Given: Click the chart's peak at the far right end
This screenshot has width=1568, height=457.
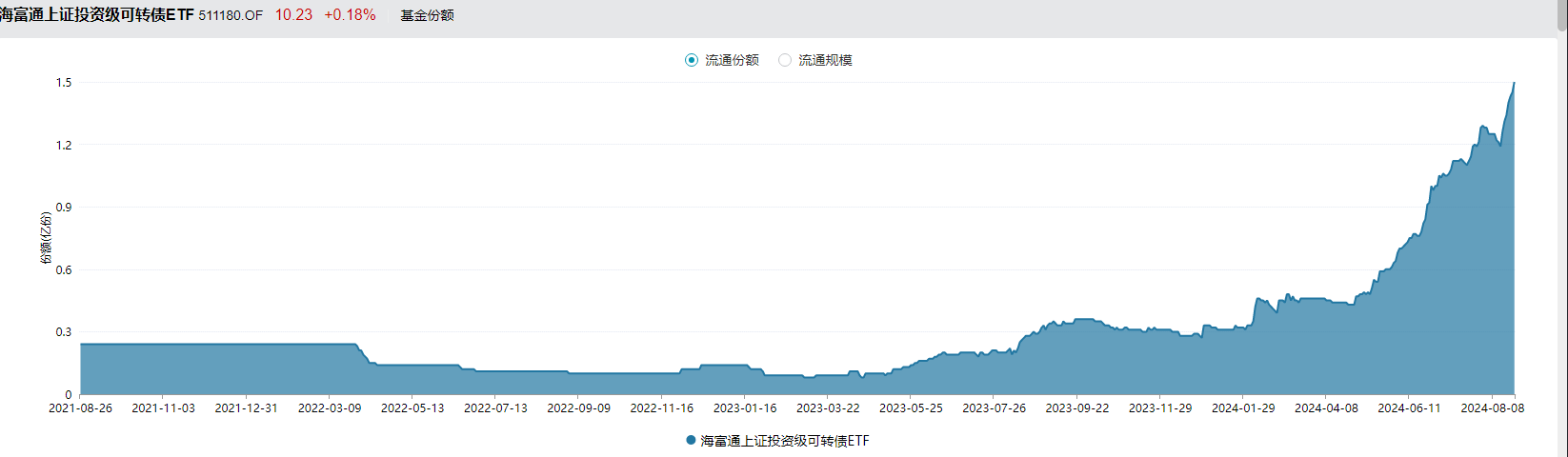Looking at the screenshot, I should (x=1513, y=85).
